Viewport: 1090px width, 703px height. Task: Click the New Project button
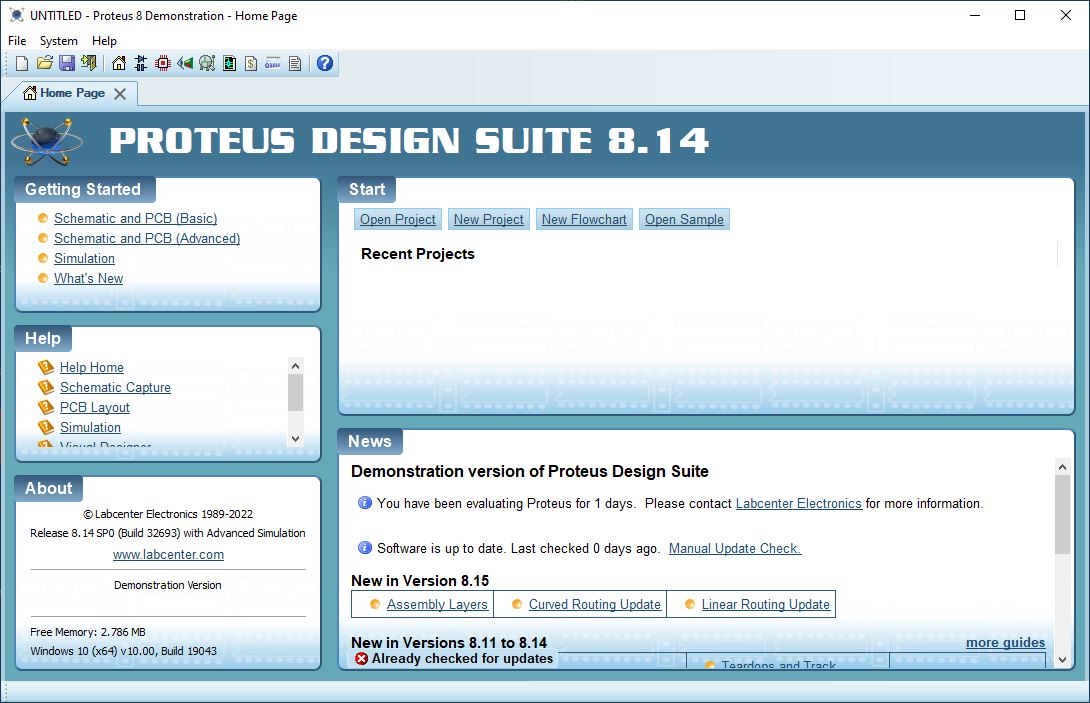tap(489, 220)
